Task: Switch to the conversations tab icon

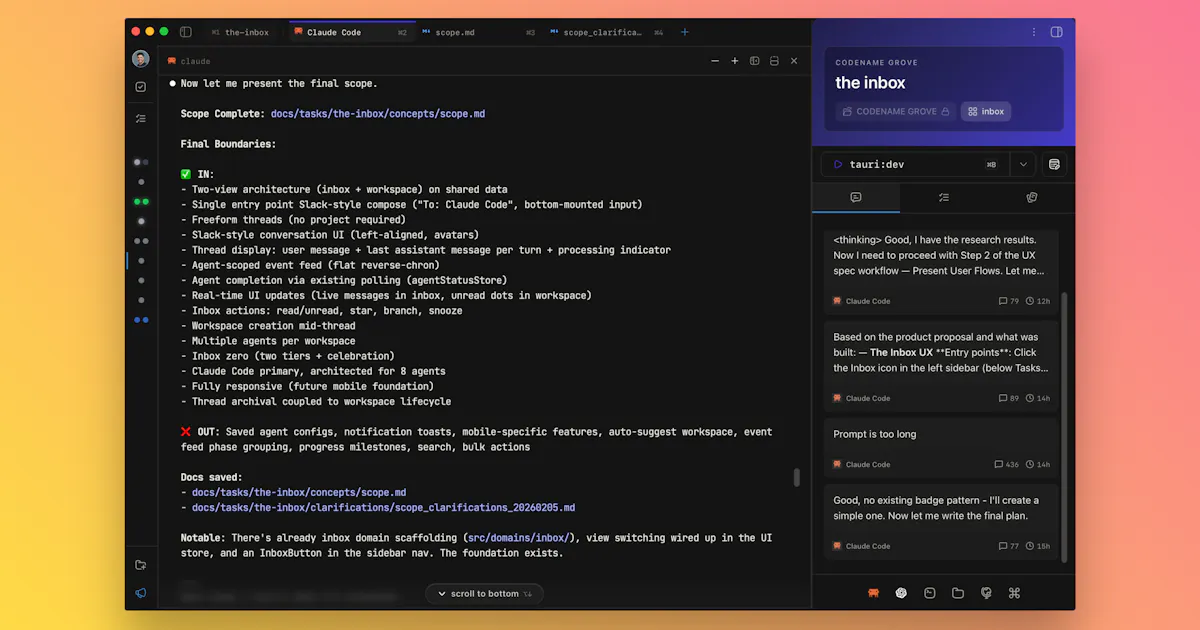Action: 856,198
